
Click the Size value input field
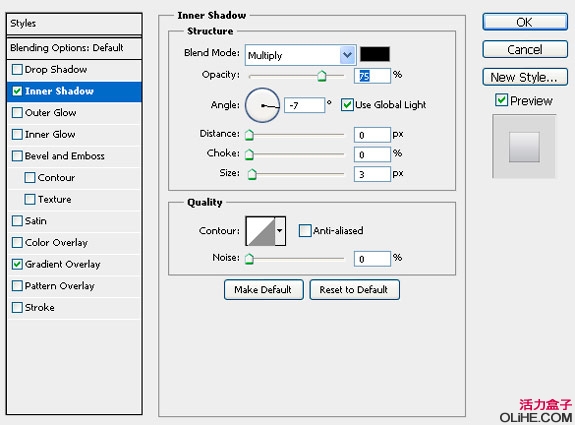pyautogui.click(x=372, y=174)
